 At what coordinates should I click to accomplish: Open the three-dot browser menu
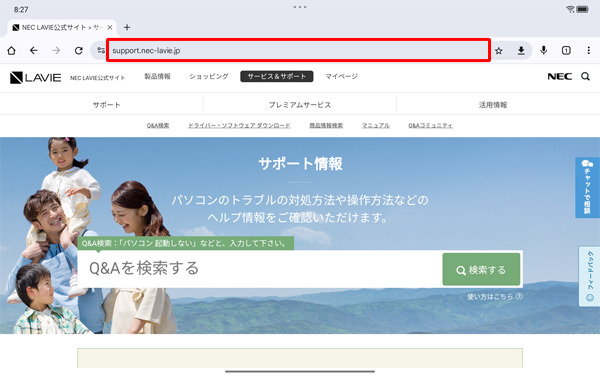pos(589,50)
